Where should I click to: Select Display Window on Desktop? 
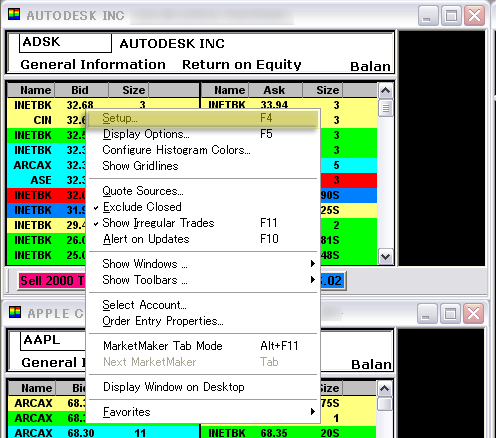pos(203,387)
